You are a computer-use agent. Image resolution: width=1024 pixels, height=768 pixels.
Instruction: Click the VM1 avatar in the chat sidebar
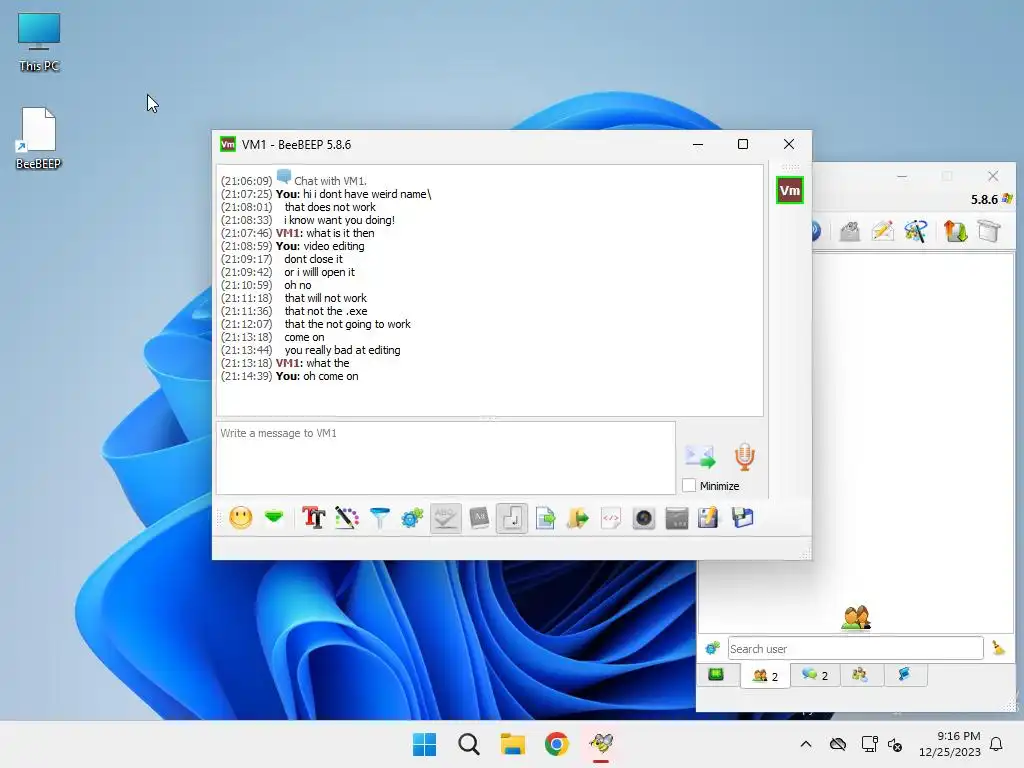[x=790, y=191]
